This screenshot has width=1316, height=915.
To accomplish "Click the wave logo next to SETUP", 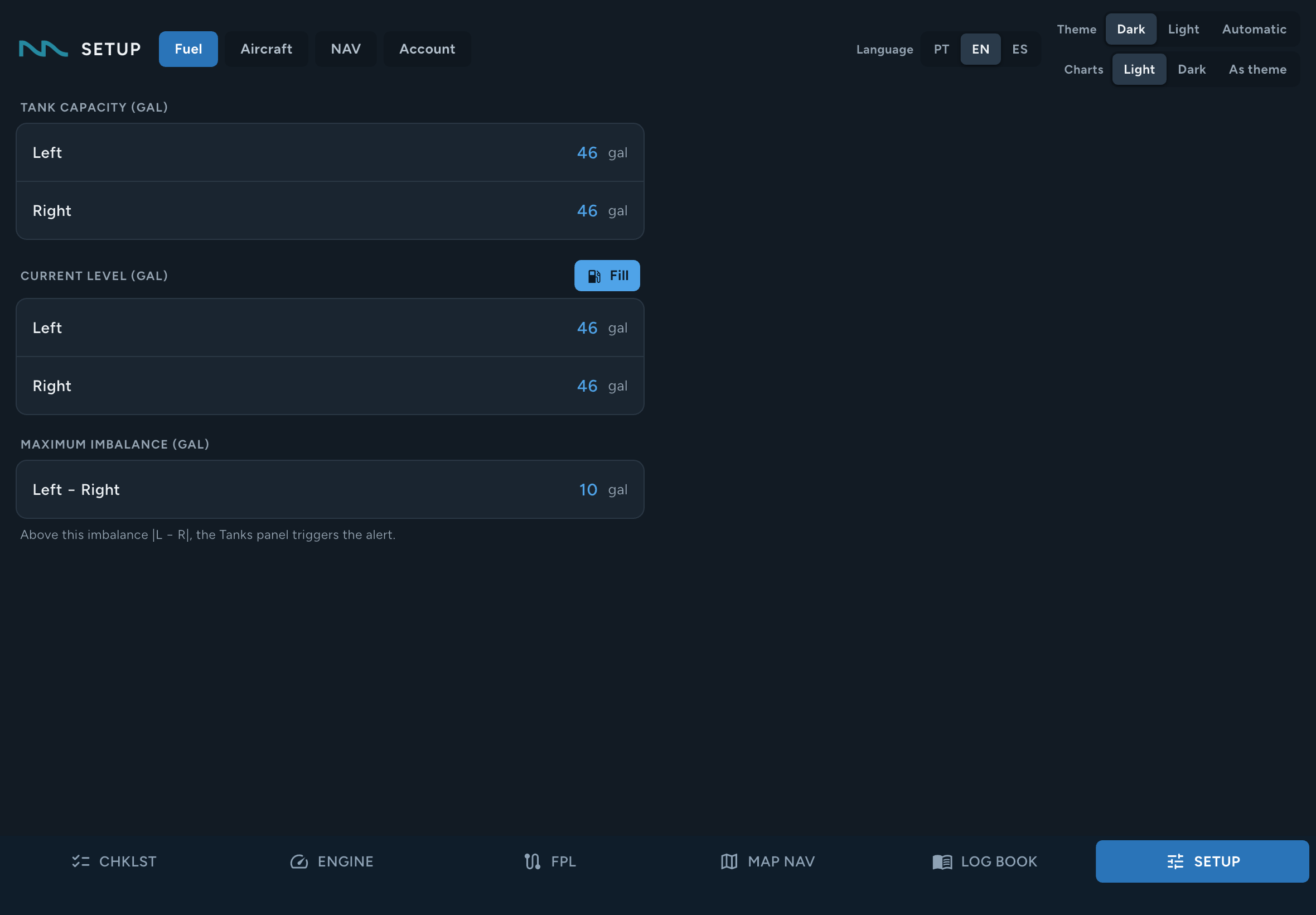I will pyautogui.click(x=43, y=49).
